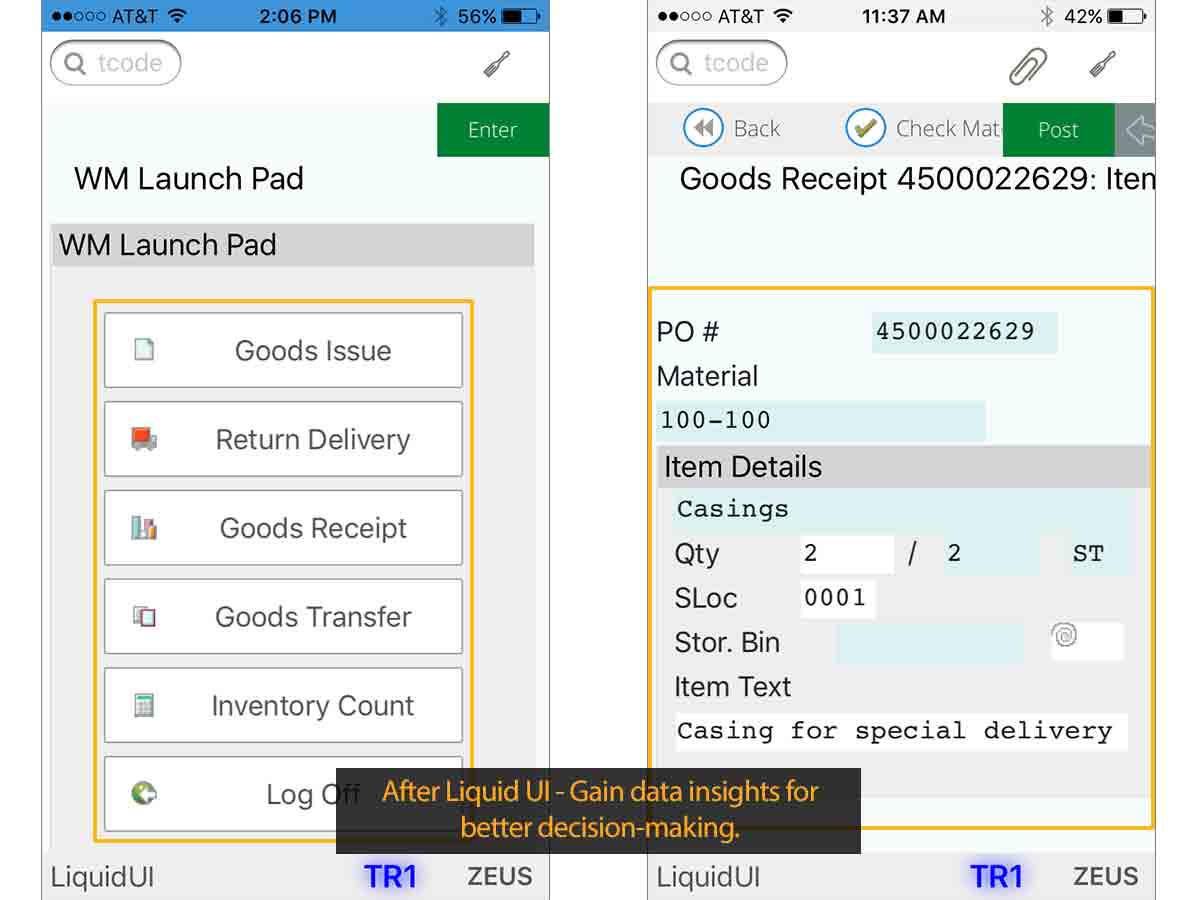1200x900 pixels.
Task: Open Goods Receipt from launch pad
Action: pyautogui.click(x=283, y=528)
